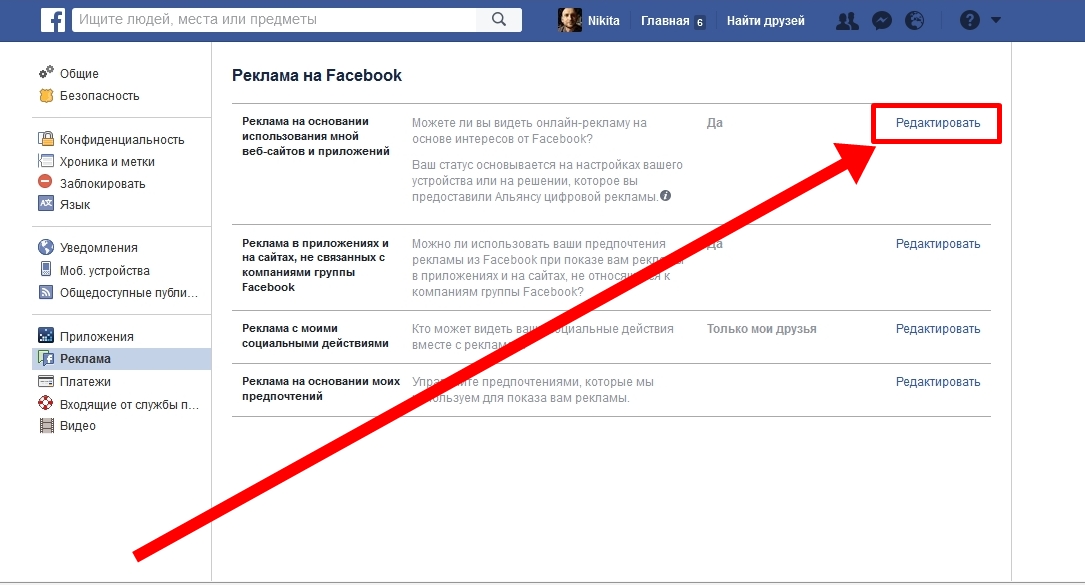Open the Платежи settings section
Screen dimensions: 1085x585
[x=85, y=382]
